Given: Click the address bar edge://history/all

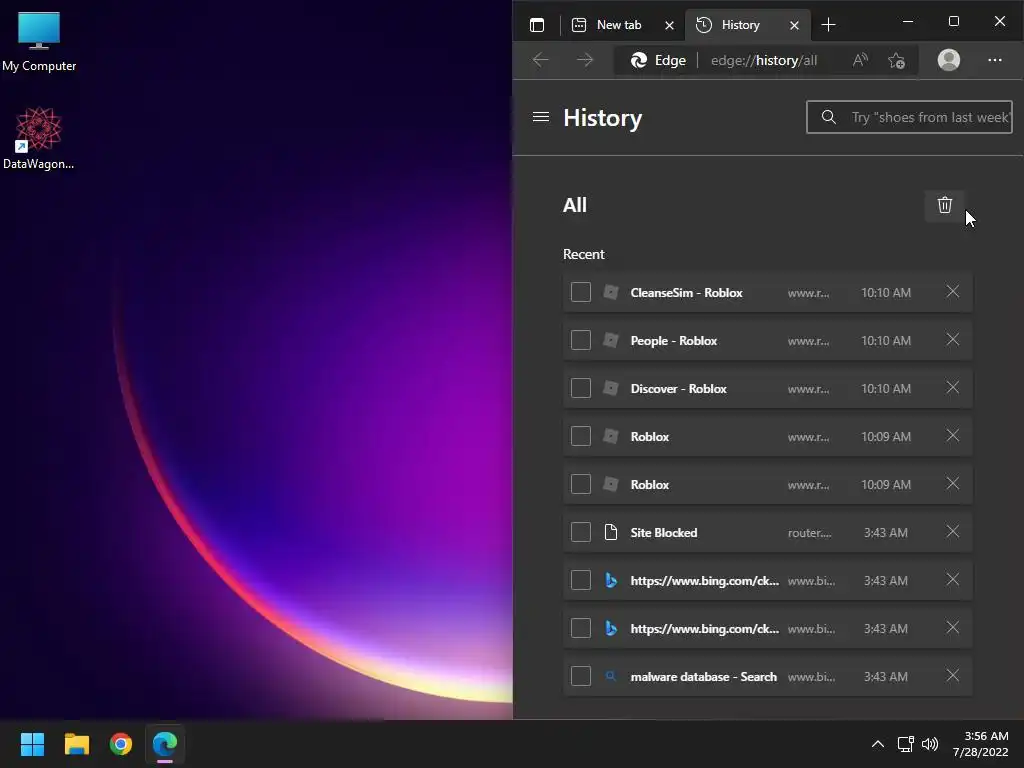Looking at the screenshot, I should point(763,61).
